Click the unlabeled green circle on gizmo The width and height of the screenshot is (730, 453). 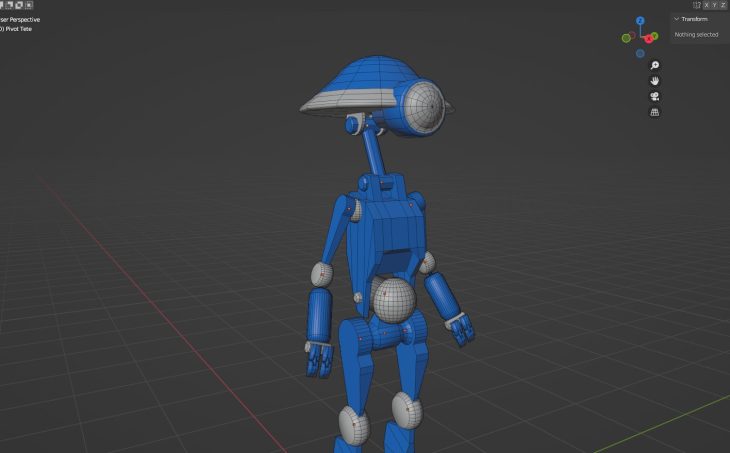click(626, 37)
